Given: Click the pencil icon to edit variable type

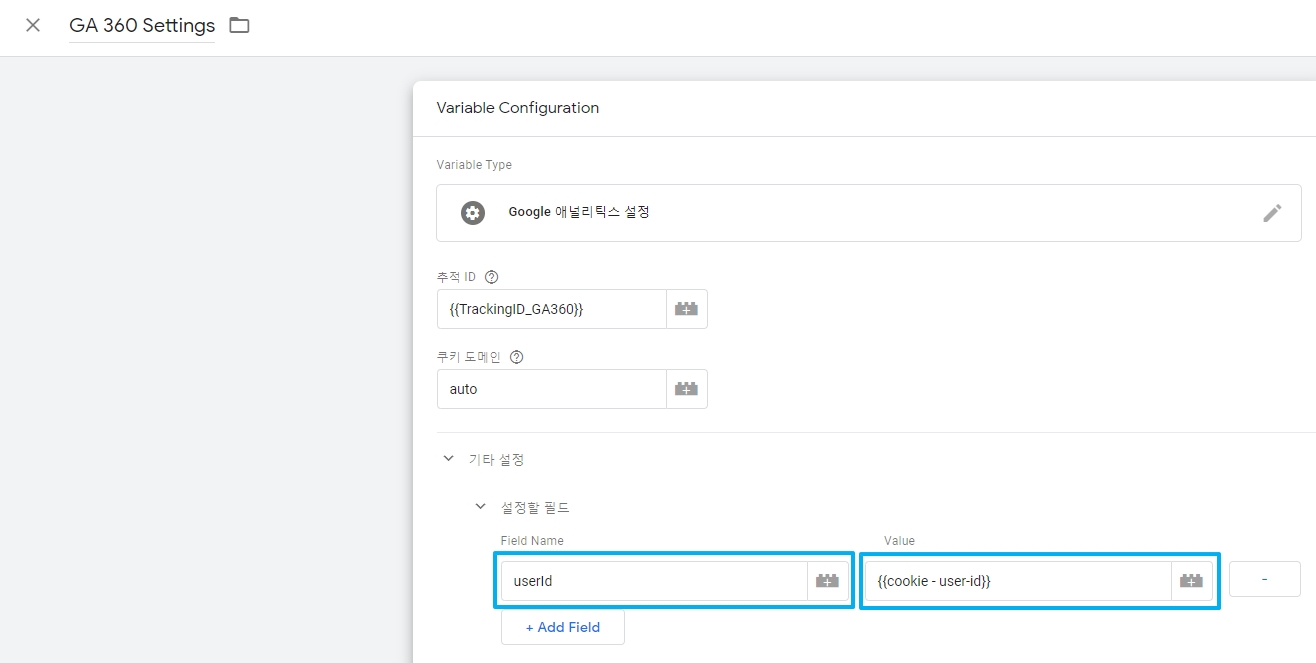Looking at the screenshot, I should 1272,213.
